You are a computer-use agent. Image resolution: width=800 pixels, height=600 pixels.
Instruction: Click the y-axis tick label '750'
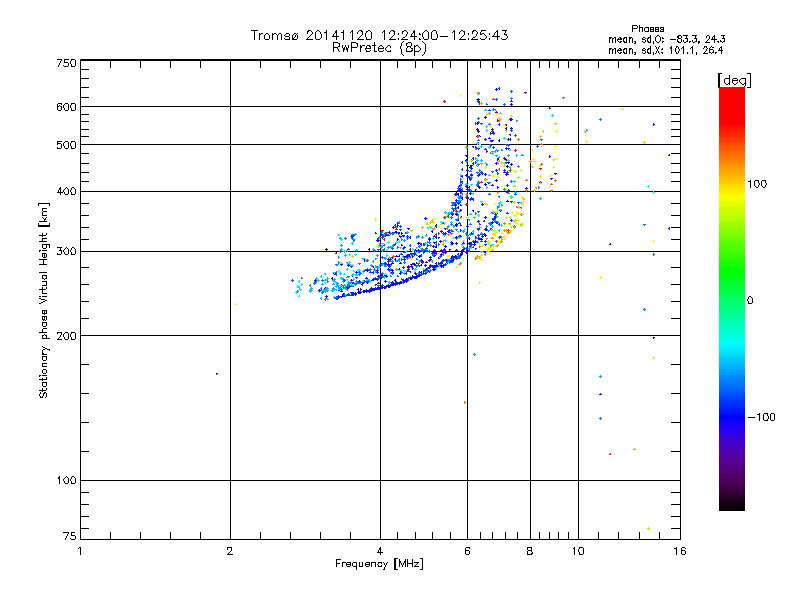(x=66, y=63)
